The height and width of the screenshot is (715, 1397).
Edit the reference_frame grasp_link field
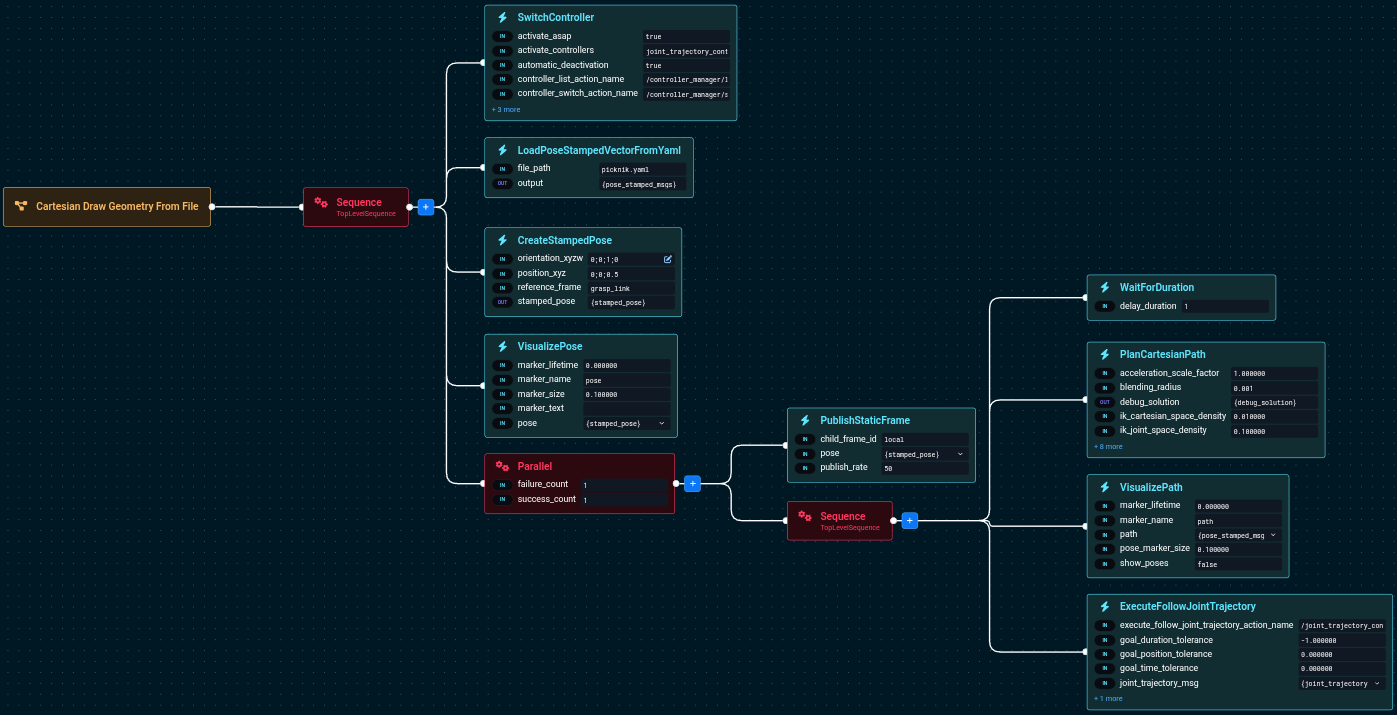coord(631,288)
